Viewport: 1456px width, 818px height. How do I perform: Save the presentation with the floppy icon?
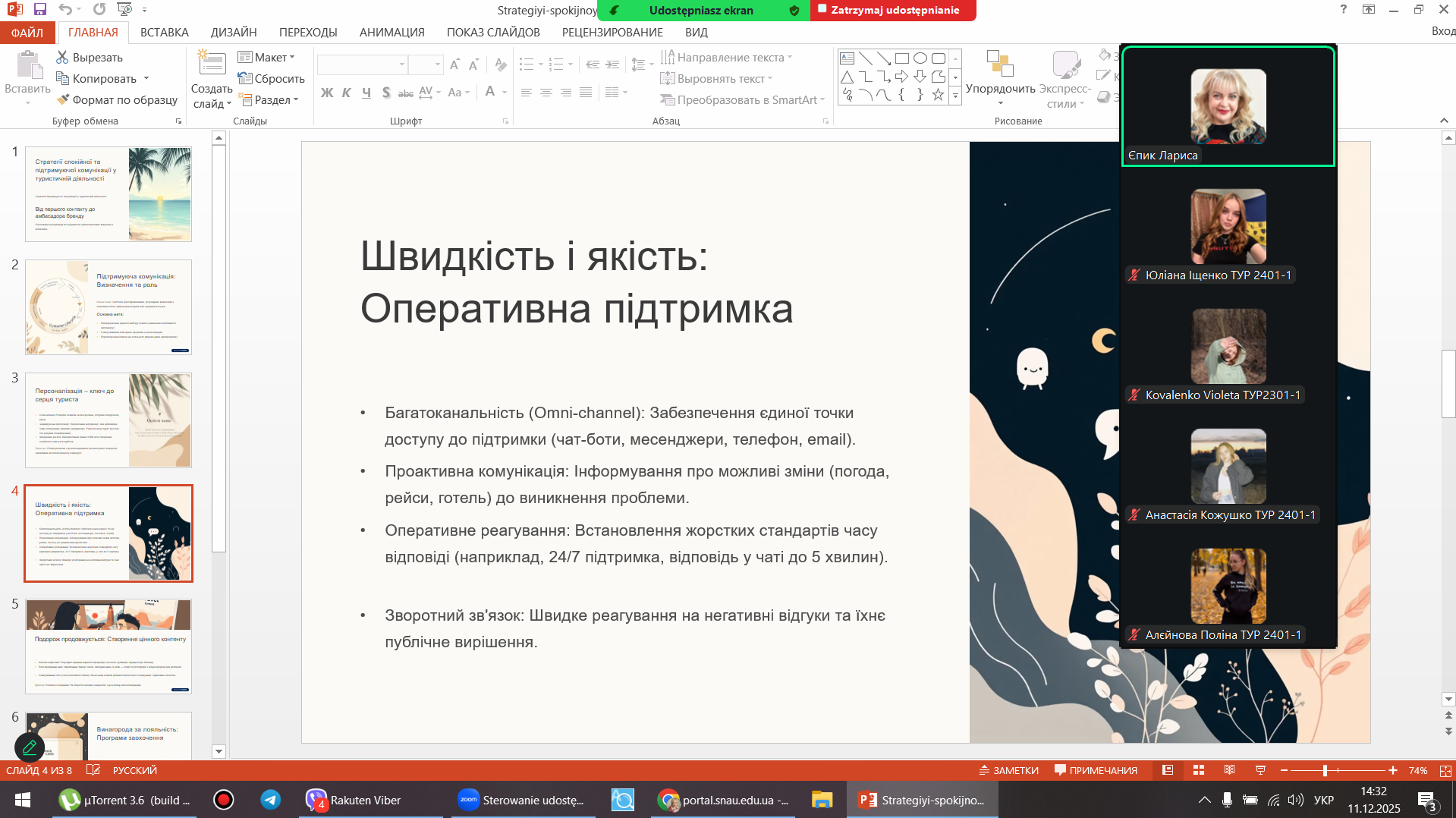click(40, 9)
